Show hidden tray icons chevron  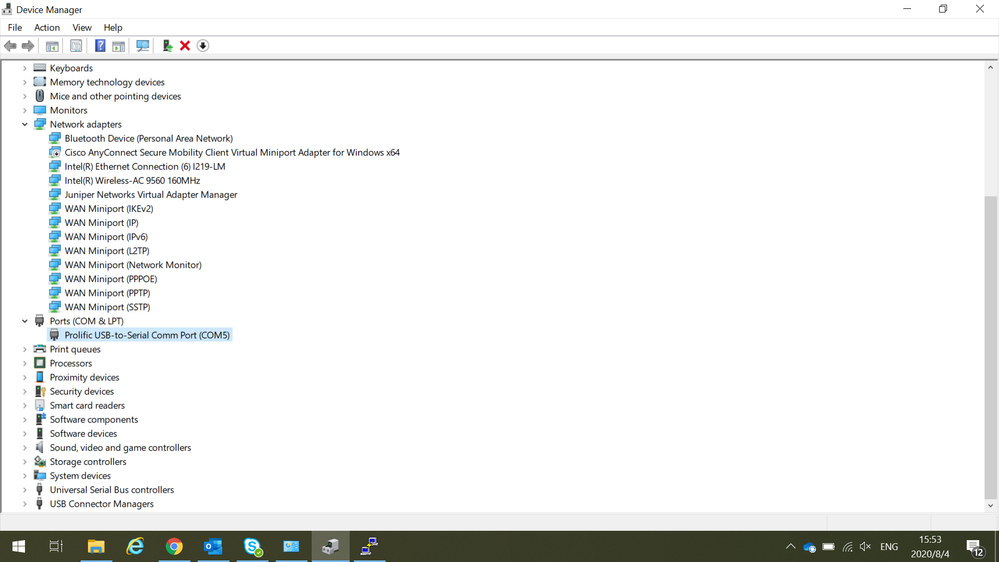791,547
